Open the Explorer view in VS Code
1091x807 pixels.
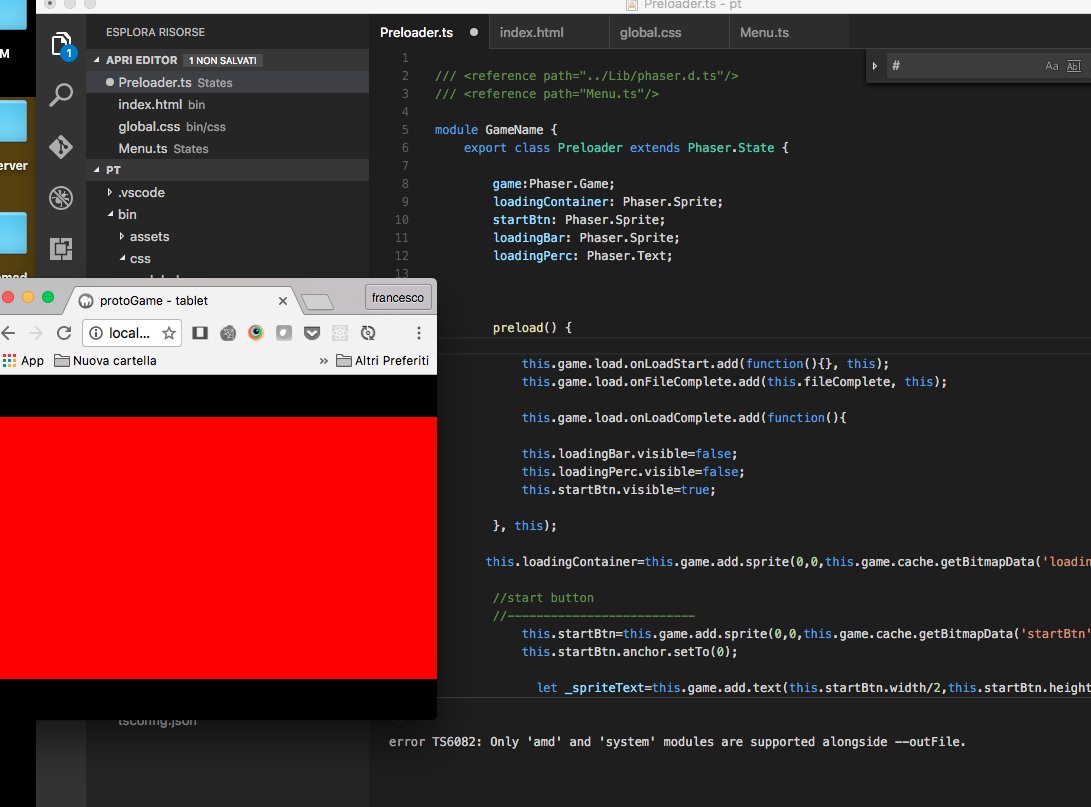[61, 44]
